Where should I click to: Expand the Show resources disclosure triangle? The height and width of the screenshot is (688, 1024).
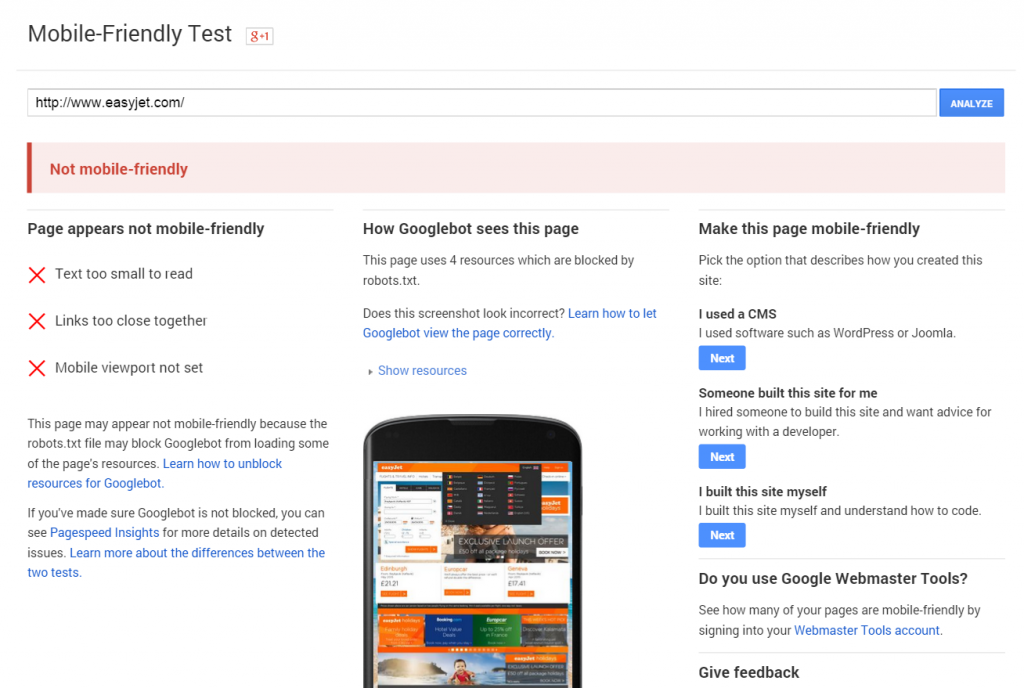371,371
